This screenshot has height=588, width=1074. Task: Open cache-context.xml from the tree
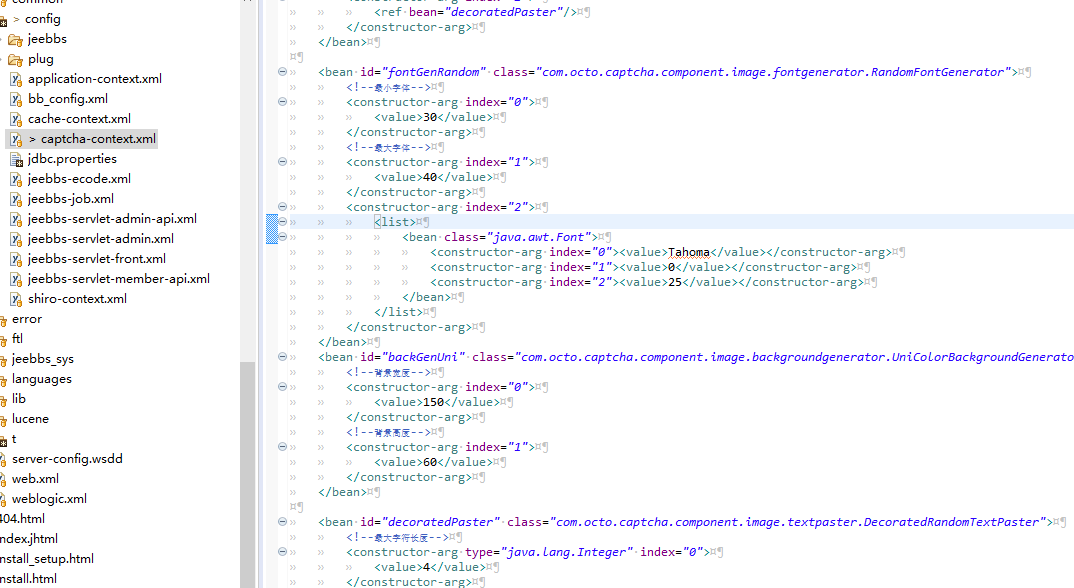(79, 119)
